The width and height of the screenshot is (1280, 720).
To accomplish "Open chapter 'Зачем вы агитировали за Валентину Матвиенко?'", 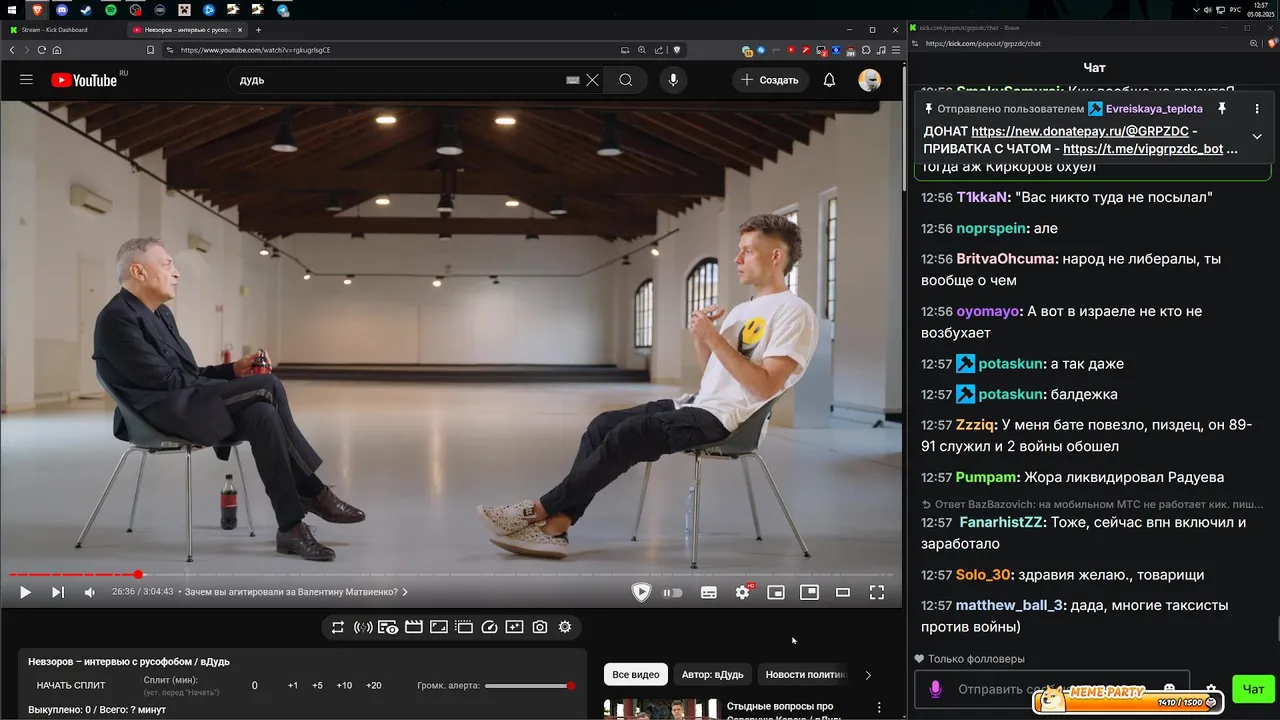I will [x=294, y=592].
